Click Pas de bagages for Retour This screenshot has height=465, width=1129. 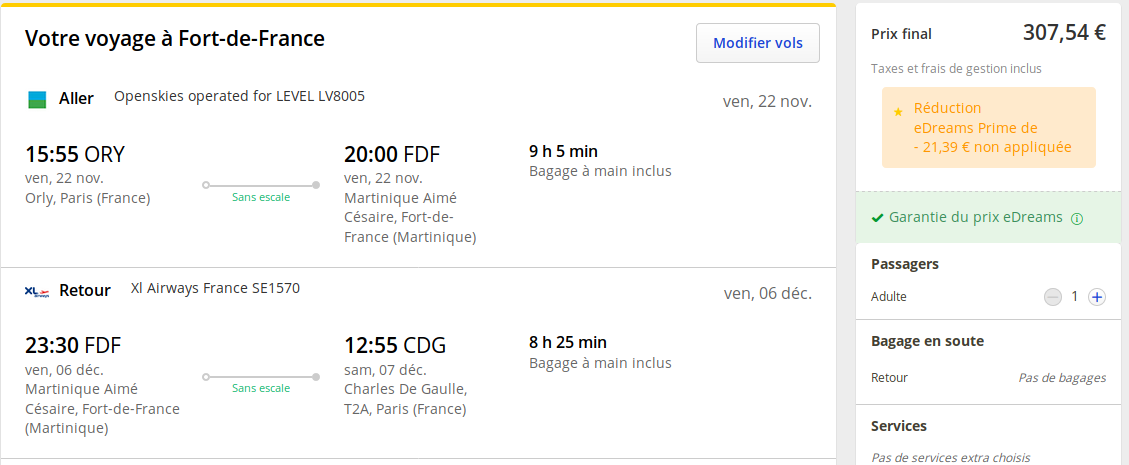coord(1062,378)
